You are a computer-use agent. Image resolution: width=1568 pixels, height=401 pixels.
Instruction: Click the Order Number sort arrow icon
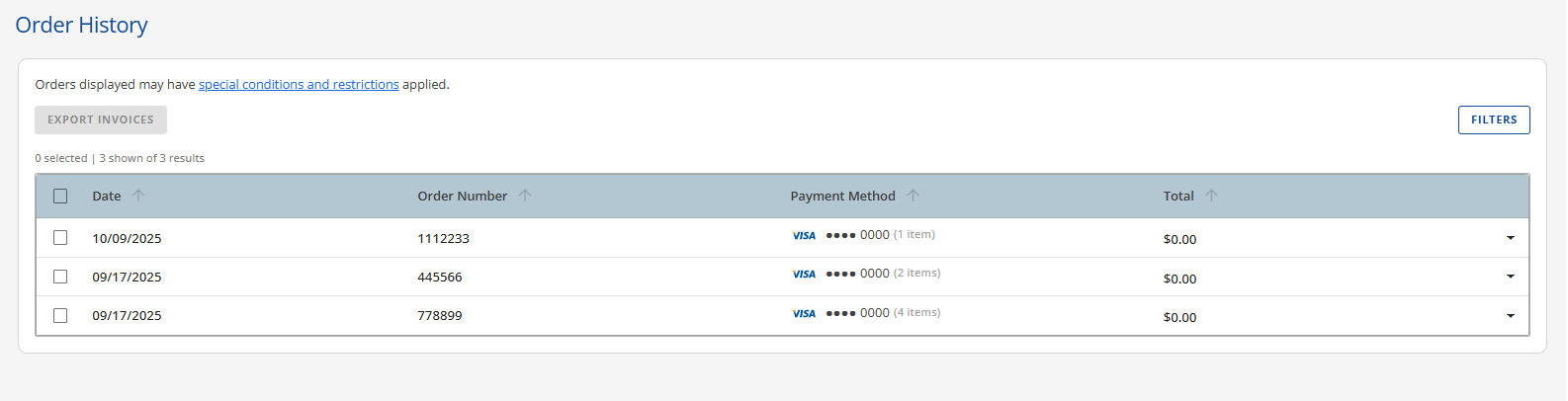[525, 196]
